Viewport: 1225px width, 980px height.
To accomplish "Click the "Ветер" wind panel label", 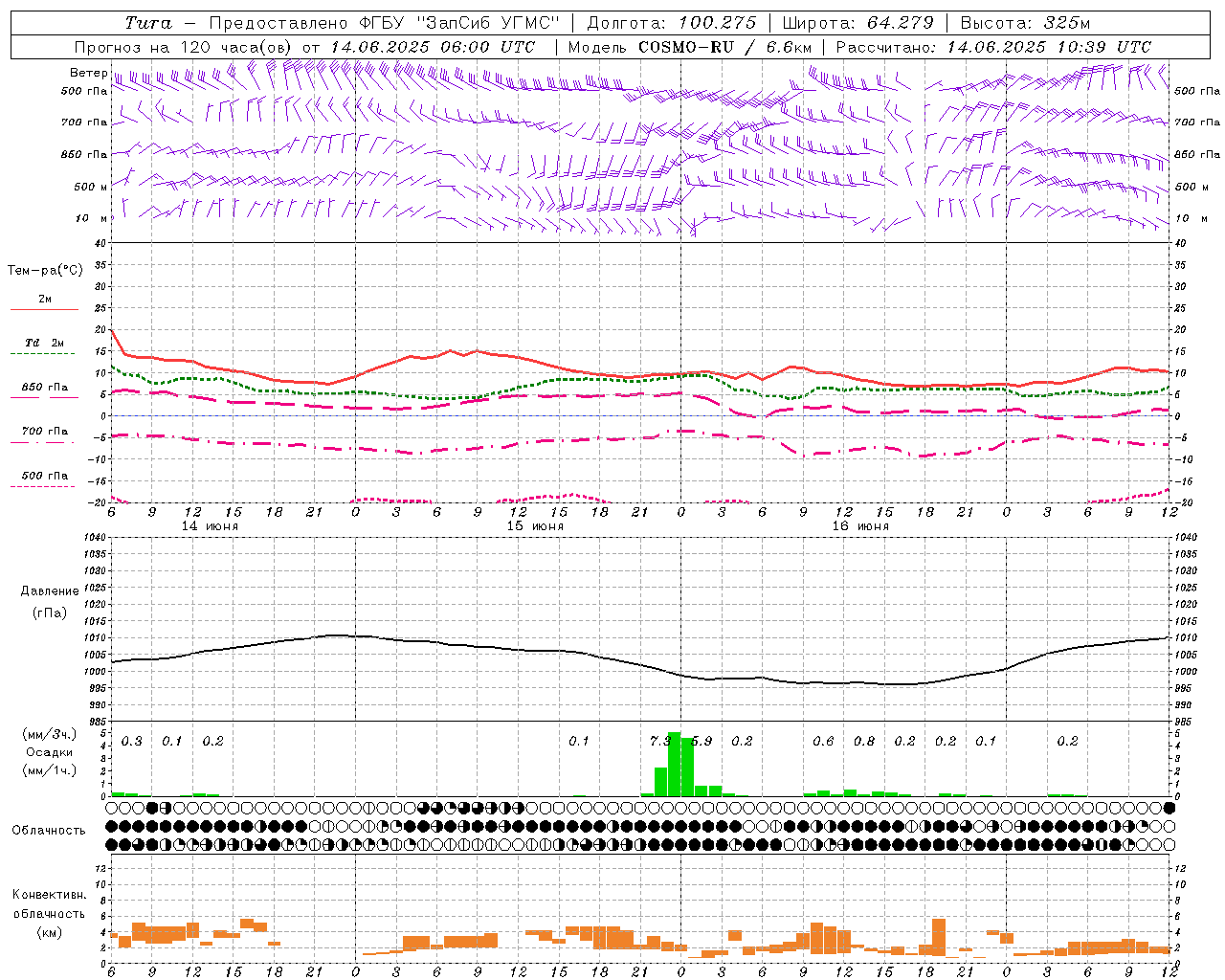I will (x=88, y=73).
